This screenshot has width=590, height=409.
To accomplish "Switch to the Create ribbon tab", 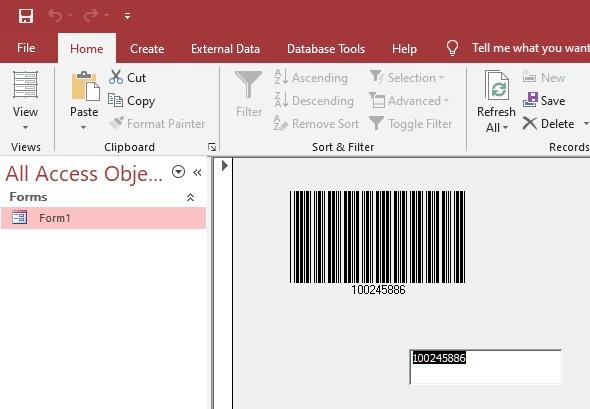I will tap(147, 49).
